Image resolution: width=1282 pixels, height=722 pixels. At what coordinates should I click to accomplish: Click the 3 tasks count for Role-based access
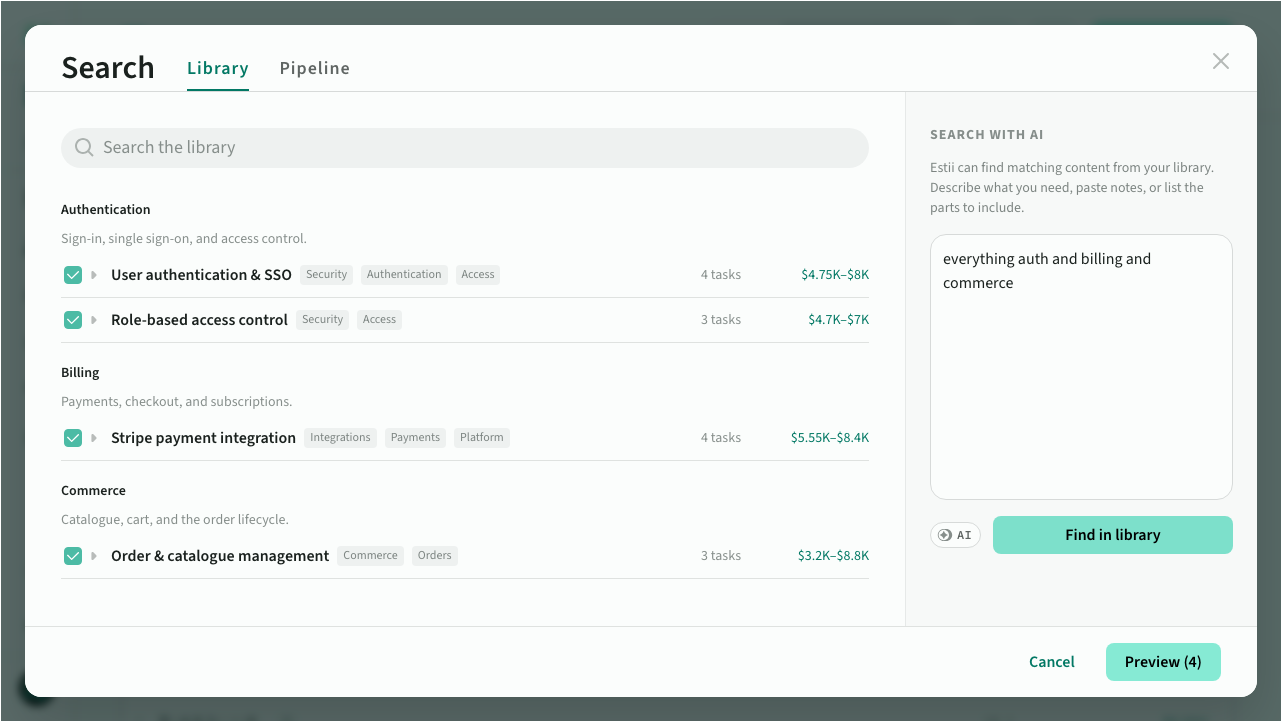721,320
